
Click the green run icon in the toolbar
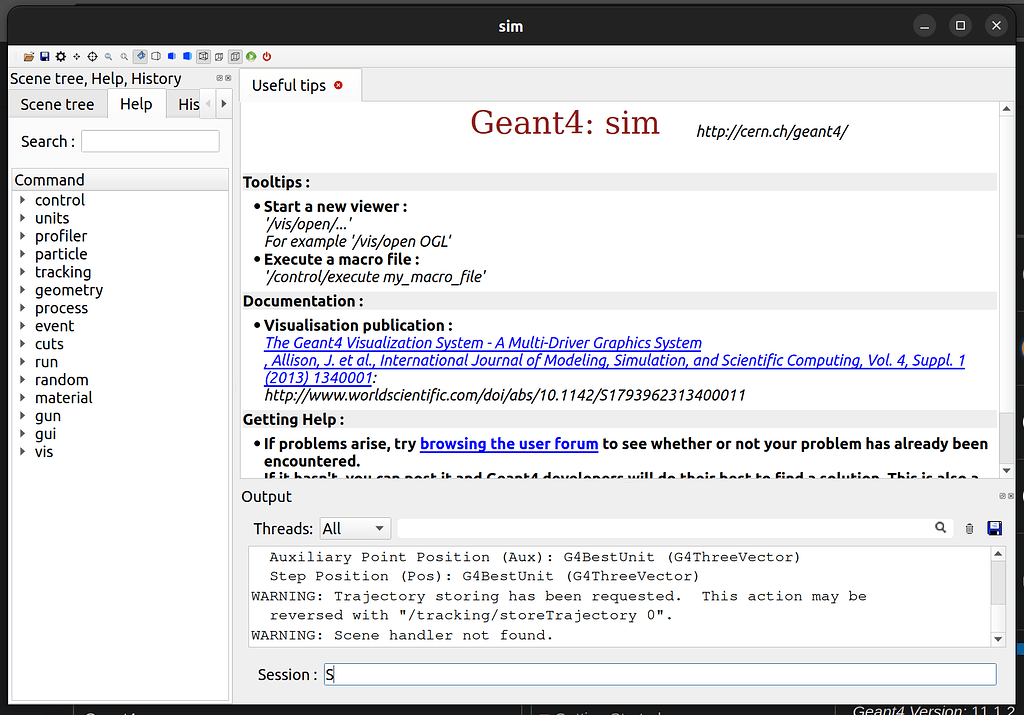251,56
